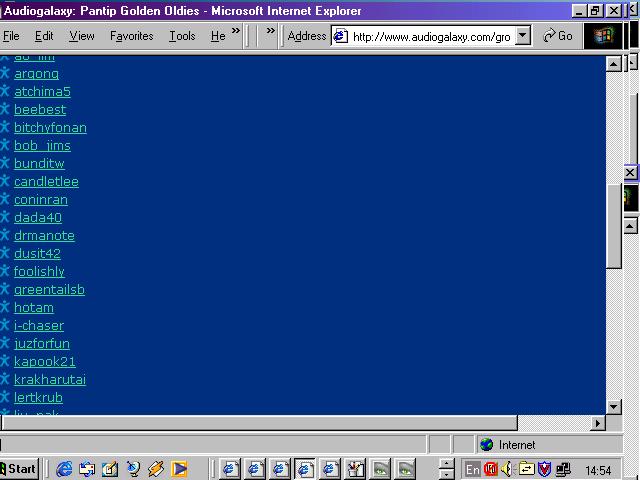
Task: Click the red circular tray icon
Action: [491, 469]
